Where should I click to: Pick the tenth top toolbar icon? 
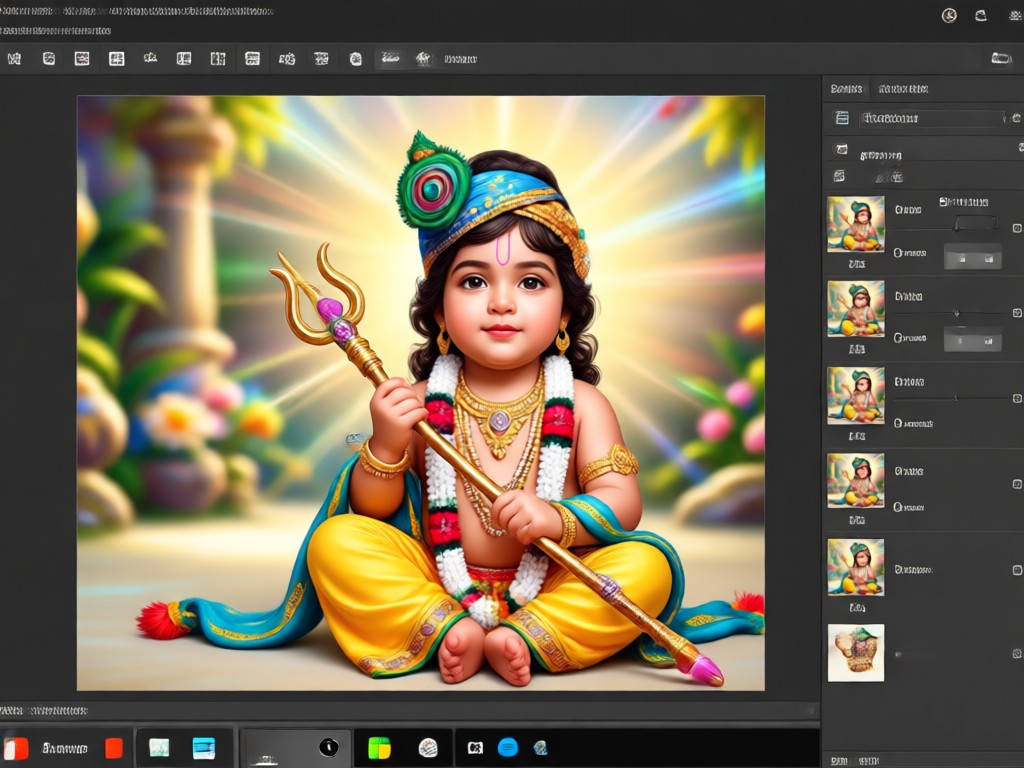[321, 59]
